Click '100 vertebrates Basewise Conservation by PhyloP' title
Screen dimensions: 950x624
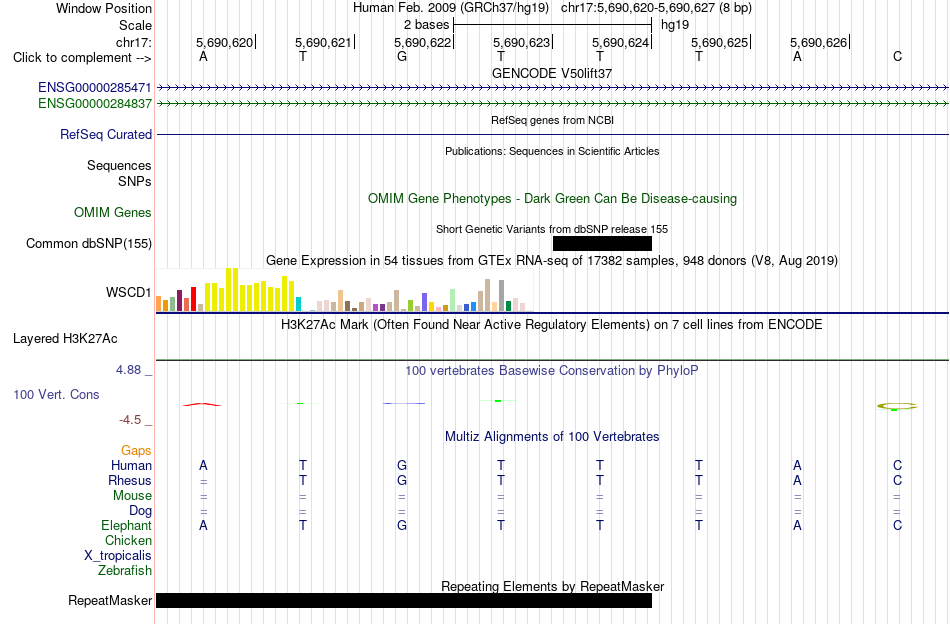pos(552,371)
